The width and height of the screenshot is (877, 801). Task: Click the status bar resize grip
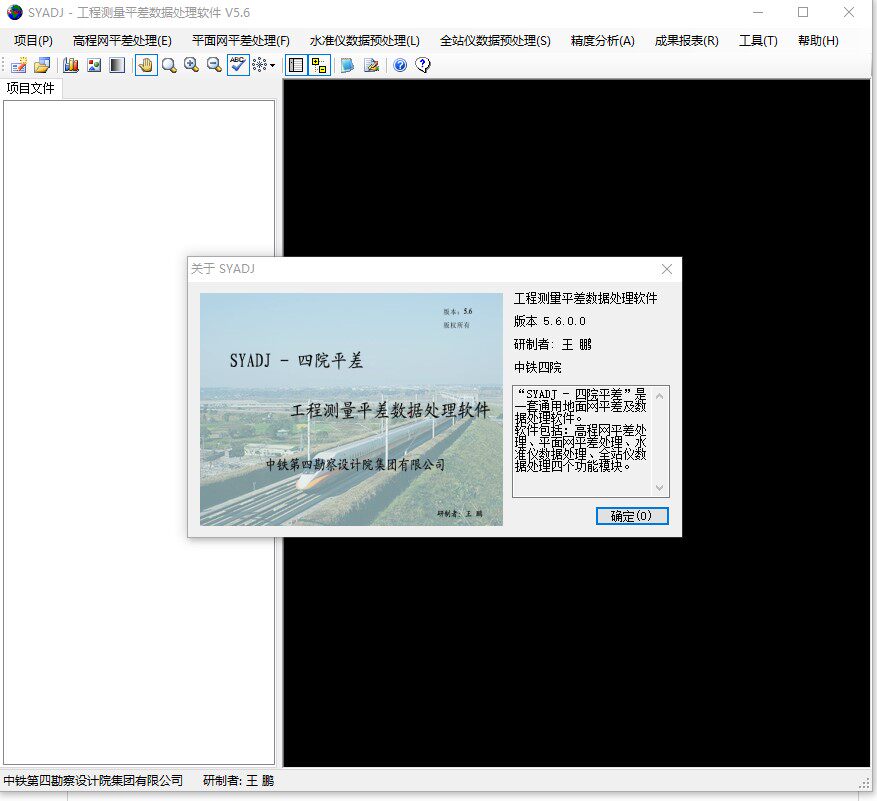tap(864, 783)
